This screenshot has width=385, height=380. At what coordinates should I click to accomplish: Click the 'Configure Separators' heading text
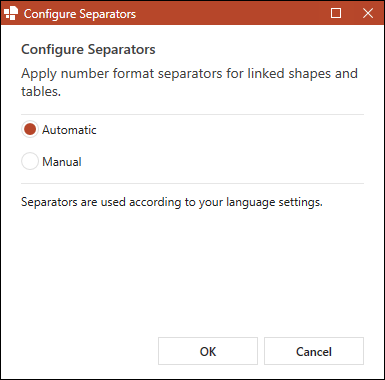pyautogui.click(x=88, y=49)
